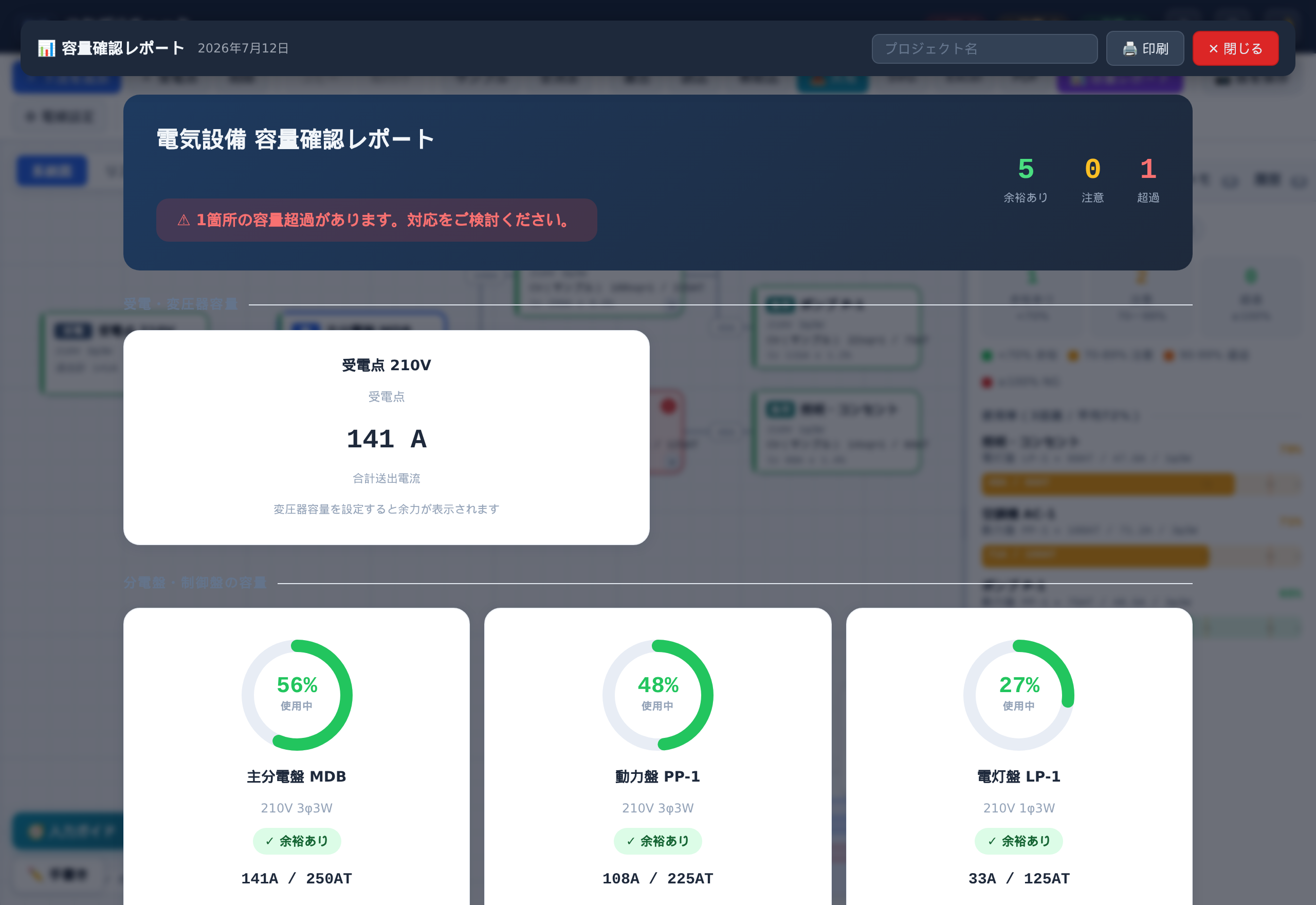Image resolution: width=1316 pixels, height=905 pixels.
Task: Select the green 余裕あり count of 5
Action: coord(1025,170)
